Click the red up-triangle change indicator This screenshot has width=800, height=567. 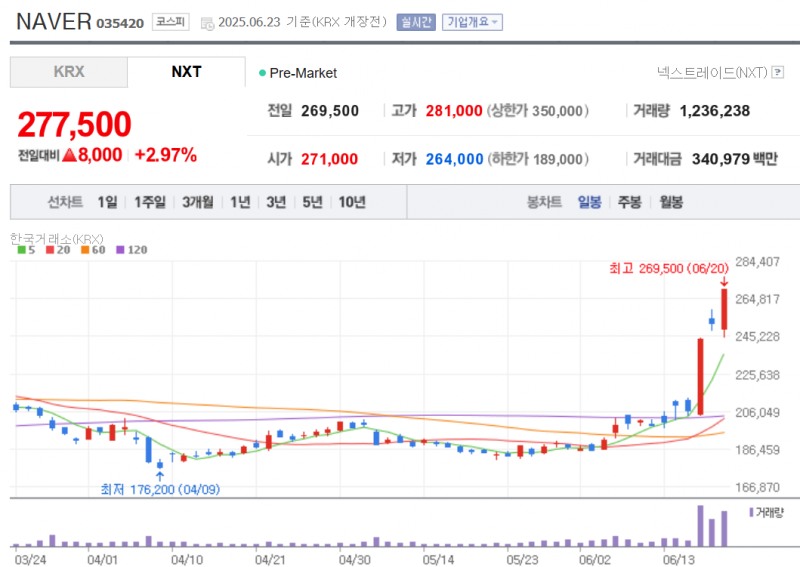pyautogui.click(x=69, y=155)
